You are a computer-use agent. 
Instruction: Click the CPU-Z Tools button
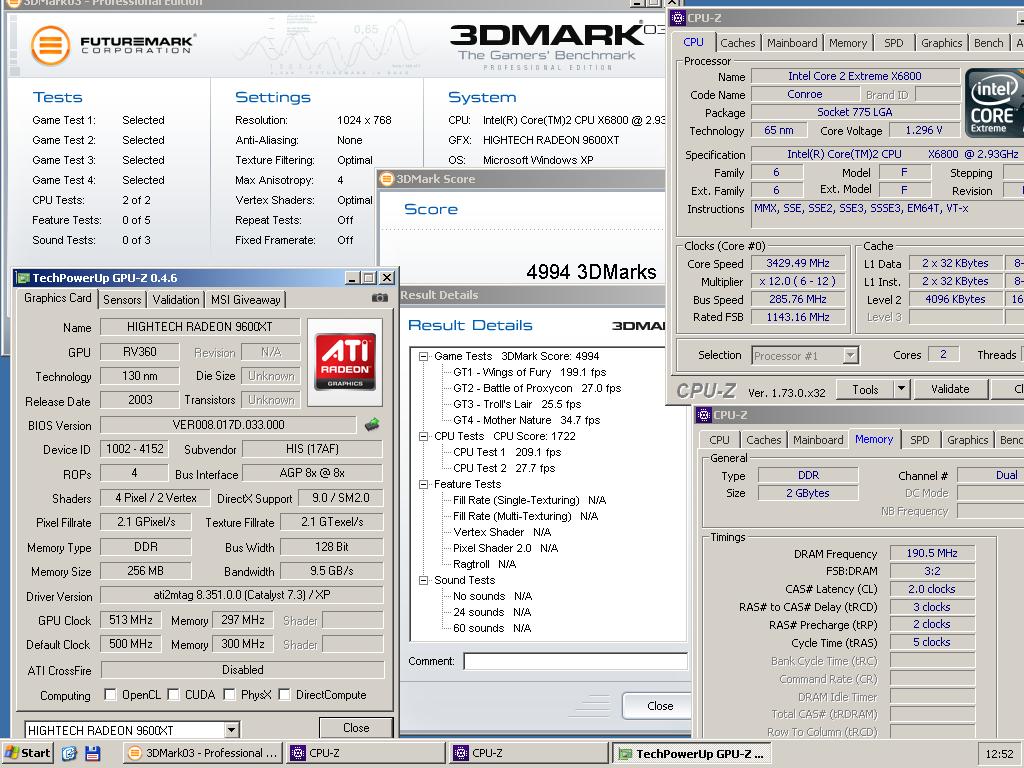coord(865,389)
